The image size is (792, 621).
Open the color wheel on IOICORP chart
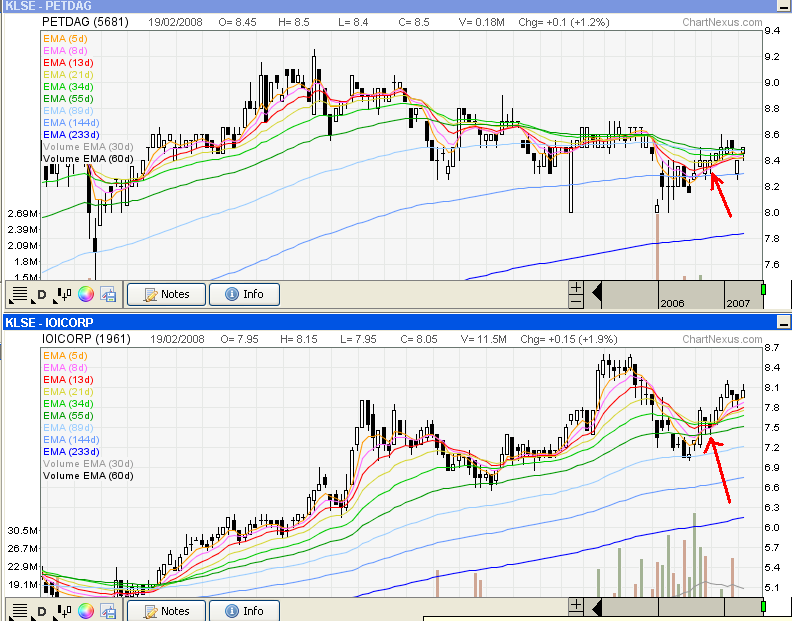[x=86, y=610]
